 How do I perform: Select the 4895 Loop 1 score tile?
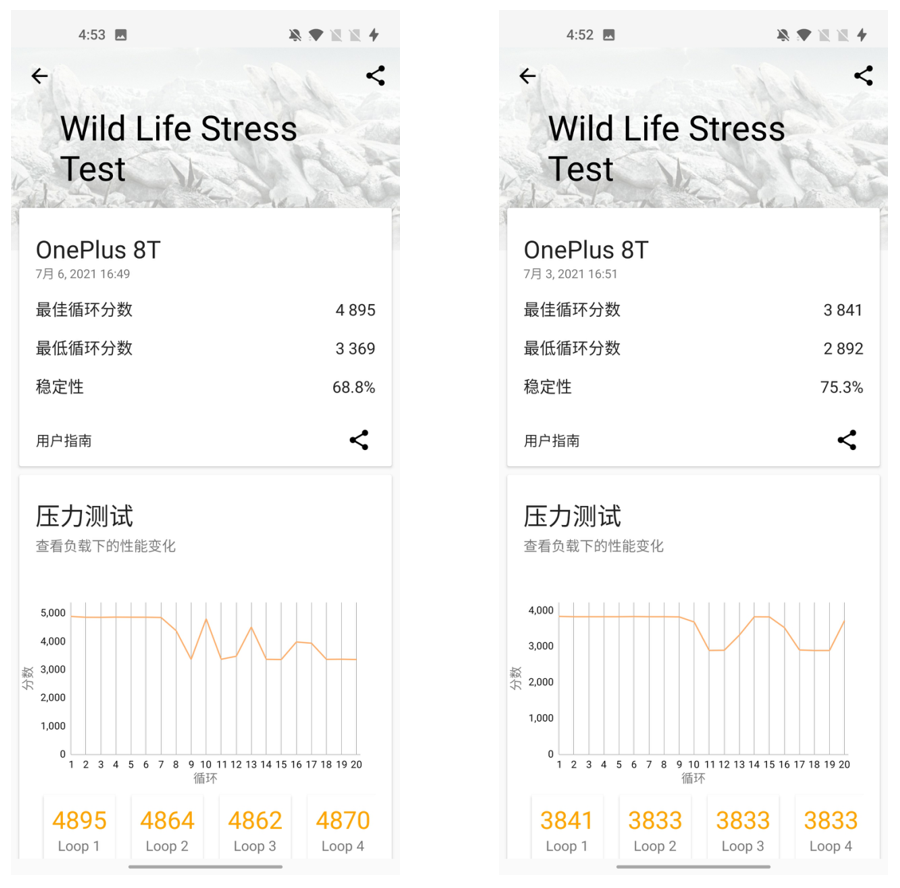pos(80,829)
